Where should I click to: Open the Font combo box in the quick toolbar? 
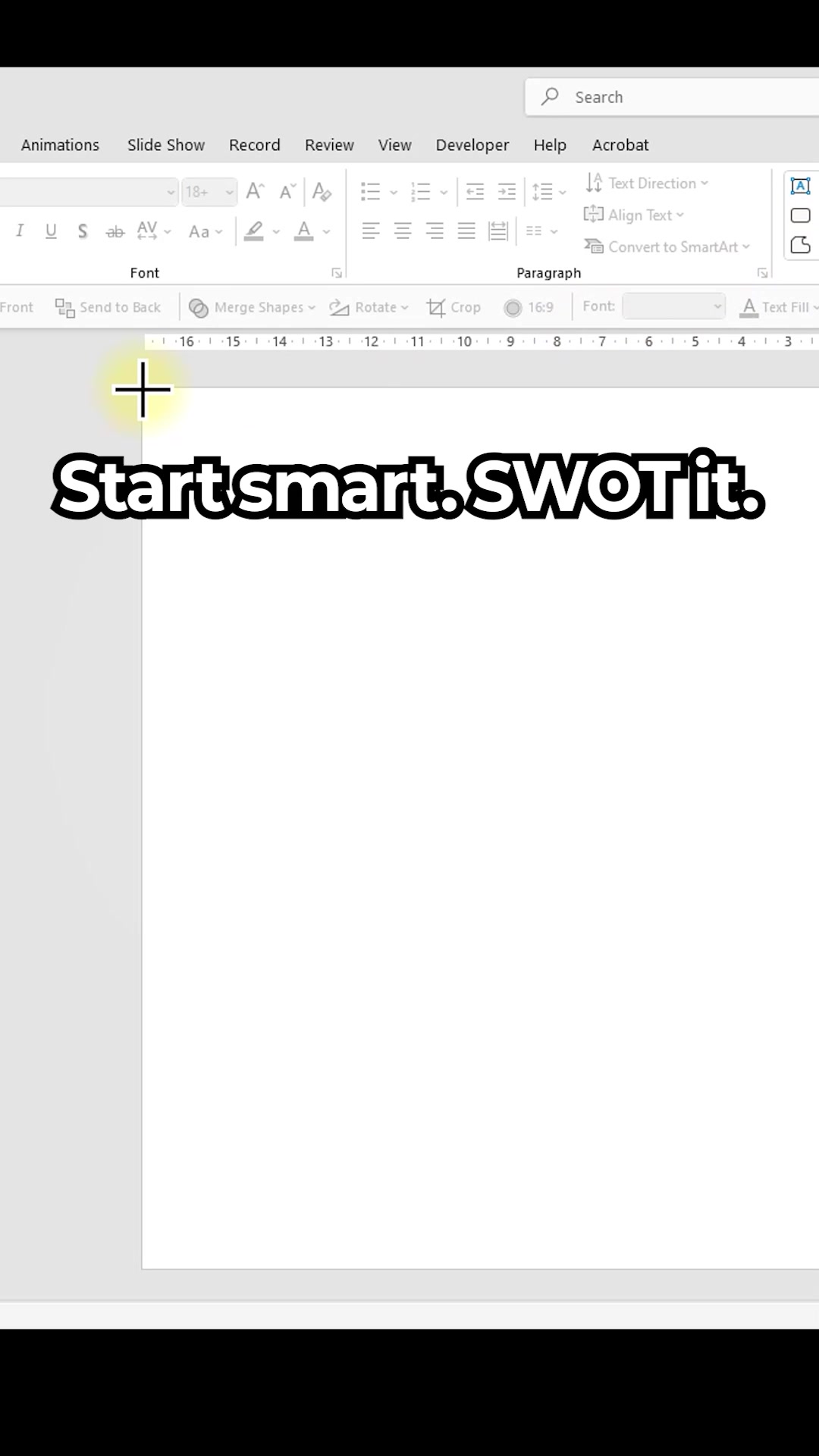tap(673, 306)
